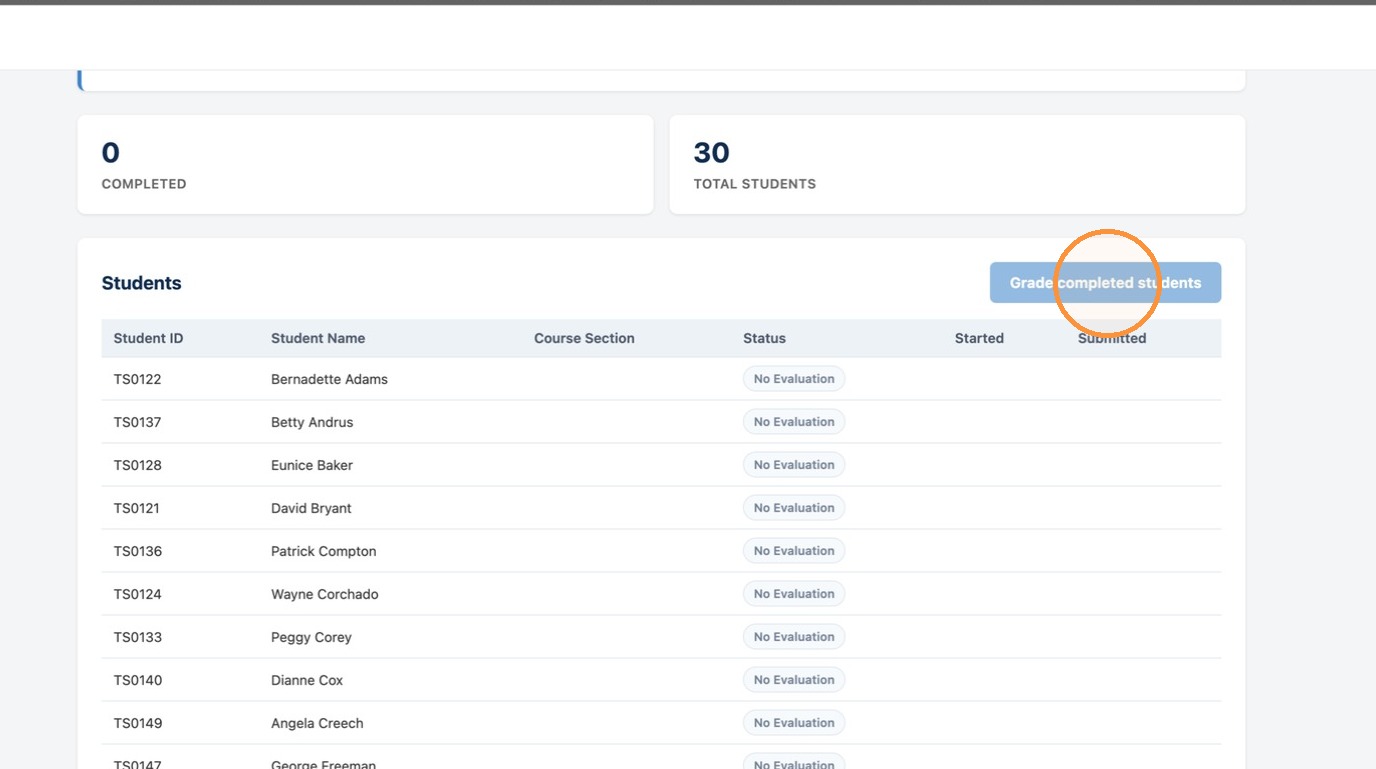The width and height of the screenshot is (1376, 769).
Task: Click the Students section heading
Action: tap(141, 283)
